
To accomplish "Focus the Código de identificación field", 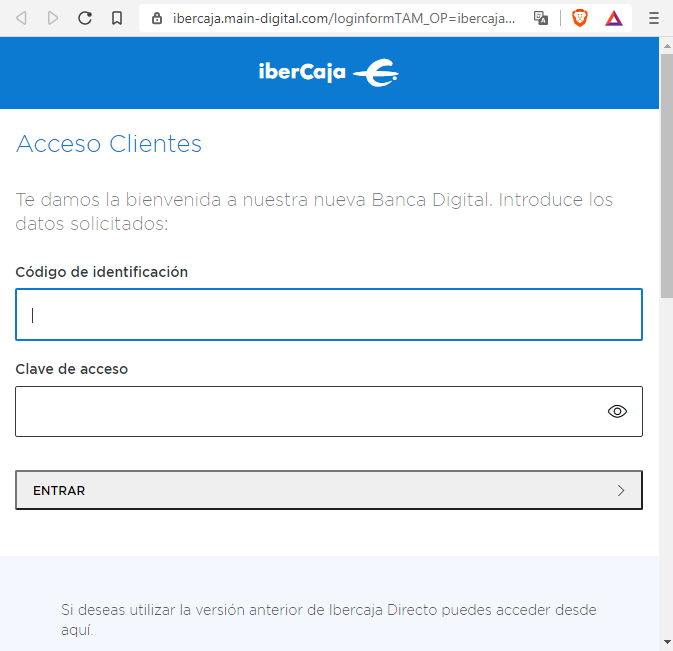I will (328, 315).
